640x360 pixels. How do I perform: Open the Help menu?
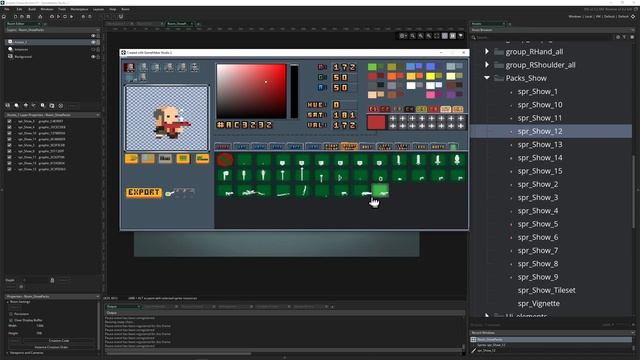tap(113, 9)
